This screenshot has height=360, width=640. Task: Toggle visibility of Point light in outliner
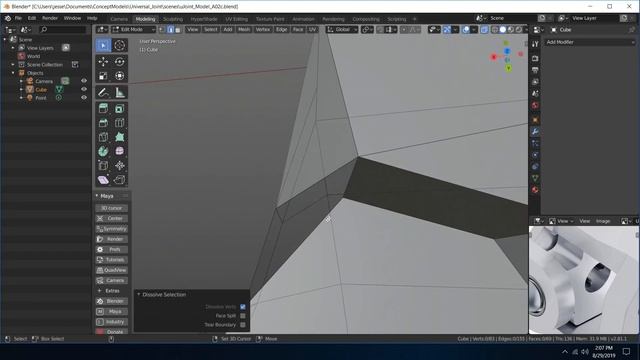(x=84, y=98)
